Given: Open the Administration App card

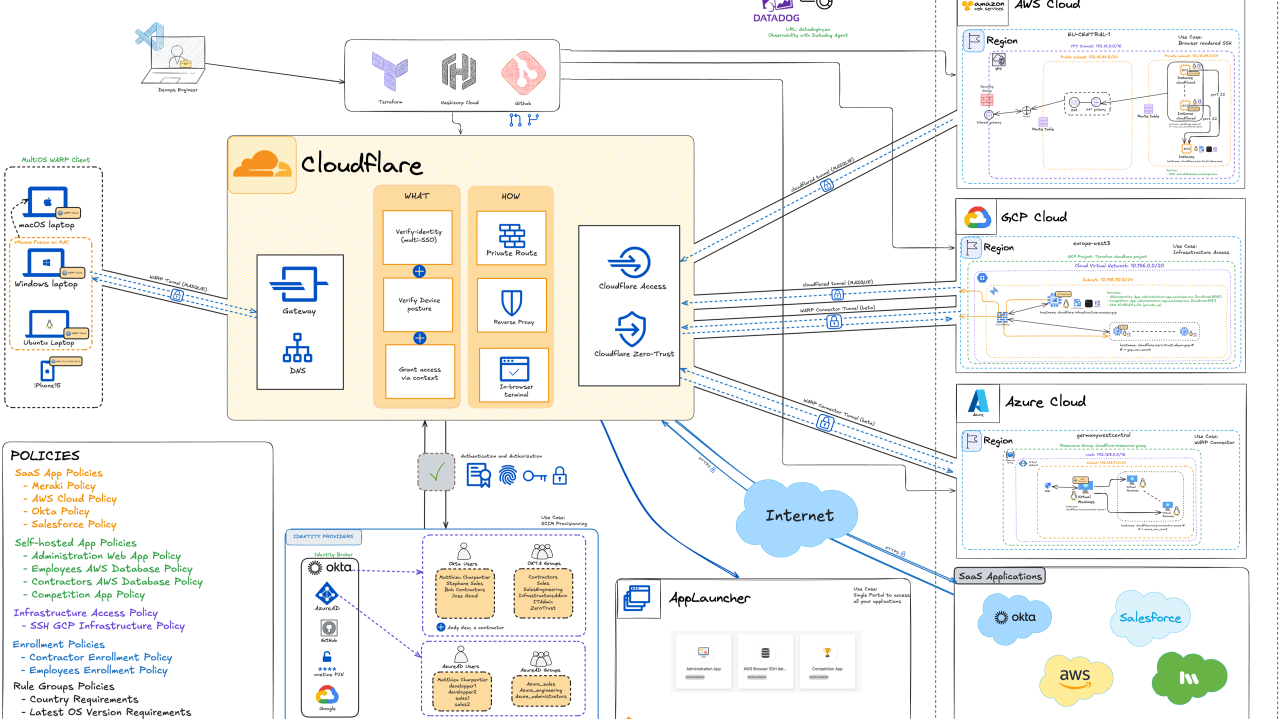Looking at the screenshot, I should point(703,661).
